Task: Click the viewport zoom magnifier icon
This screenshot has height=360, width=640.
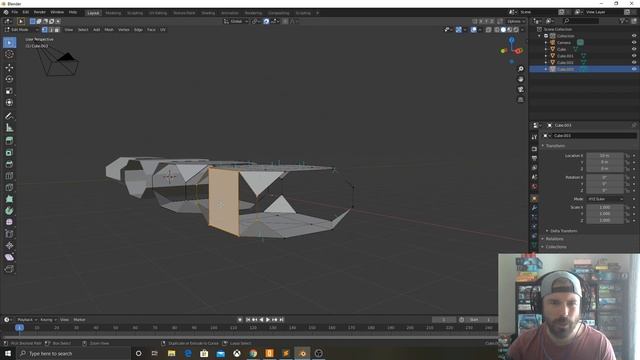Action: (520, 69)
